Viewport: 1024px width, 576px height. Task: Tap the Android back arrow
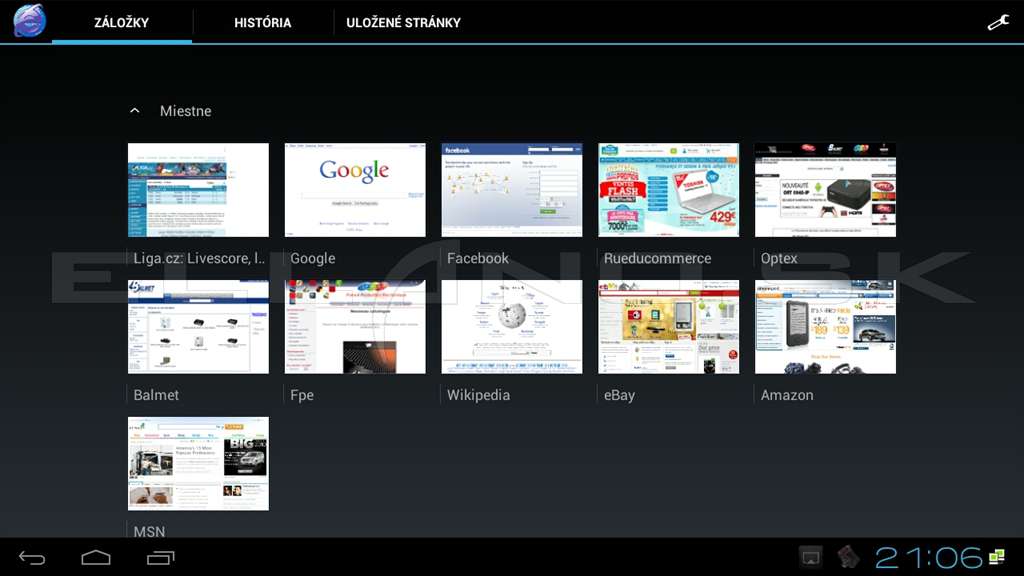click(x=32, y=558)
